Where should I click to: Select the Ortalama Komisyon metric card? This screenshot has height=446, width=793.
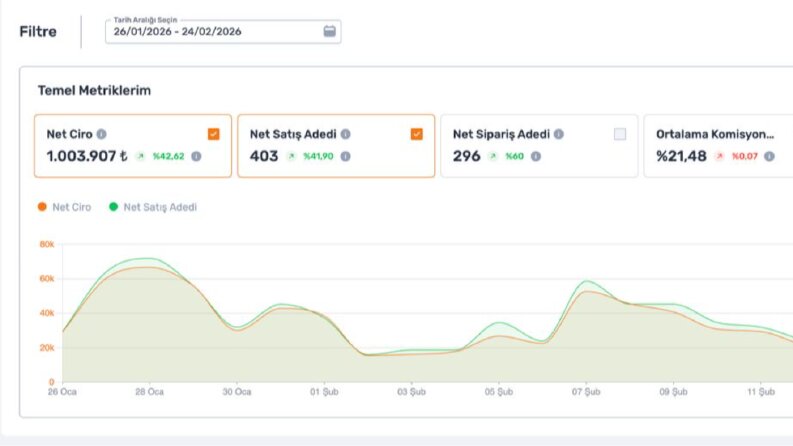(718, 146)
